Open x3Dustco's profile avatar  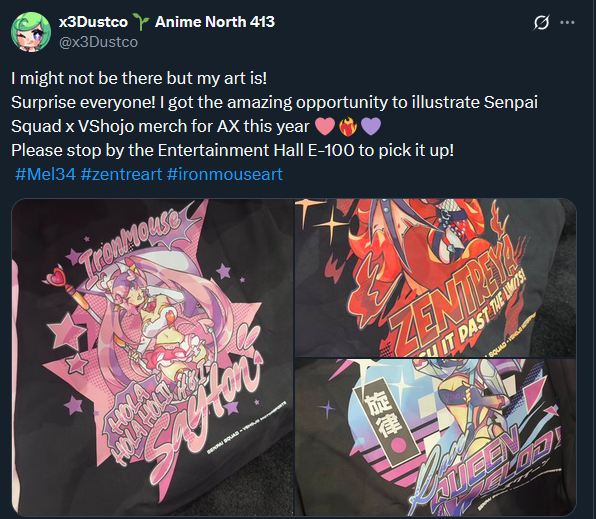(31, 32)
